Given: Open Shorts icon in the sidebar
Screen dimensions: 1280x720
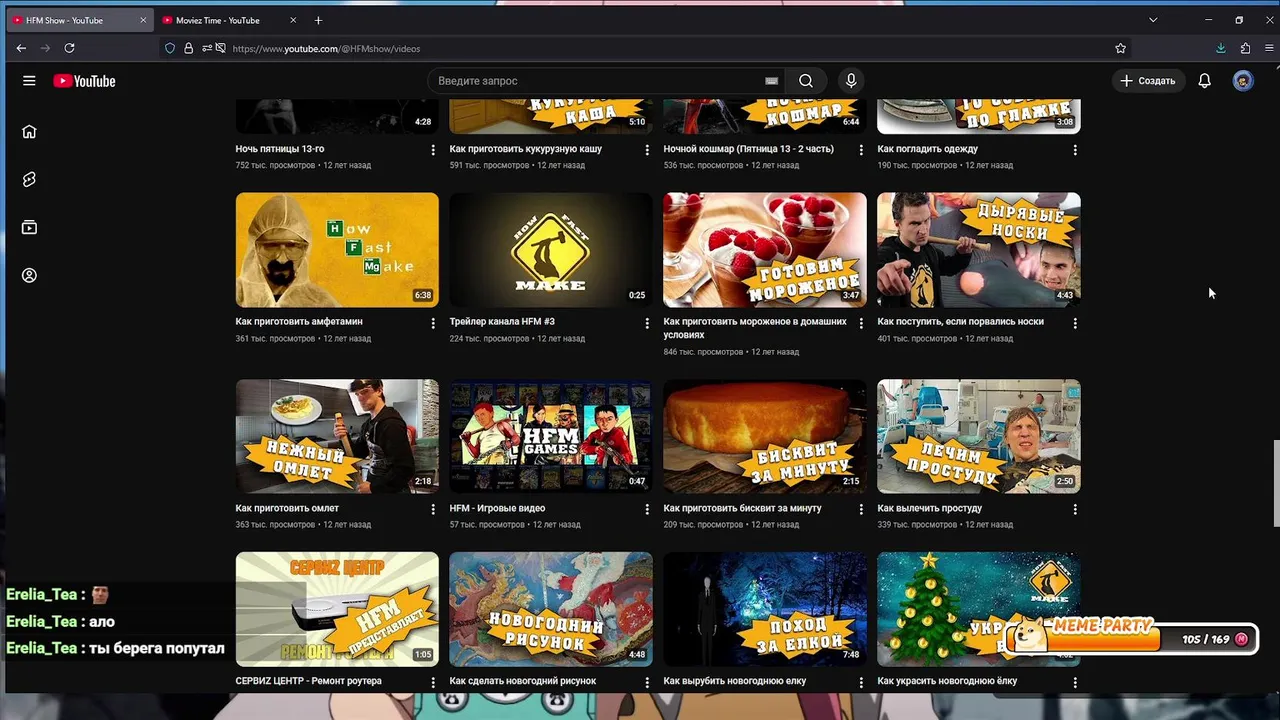Looking at the screenshot, I should coord(29,179).
